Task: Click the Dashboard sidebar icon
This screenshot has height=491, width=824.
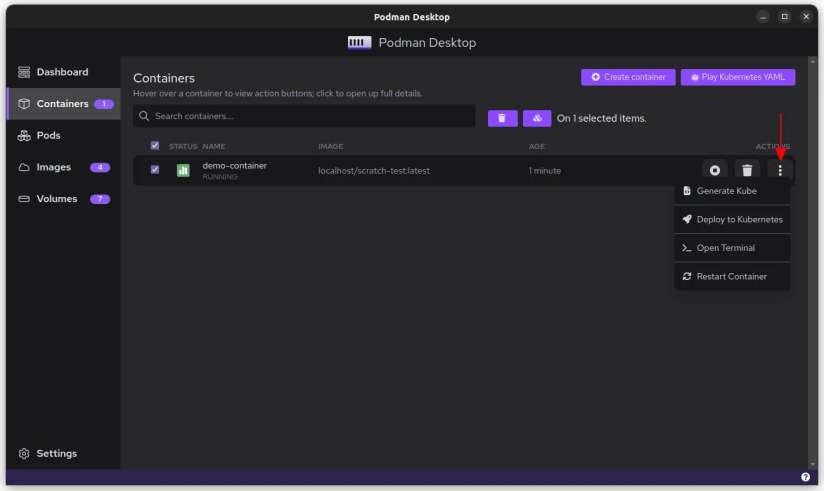Action: [x=24, y=72]
